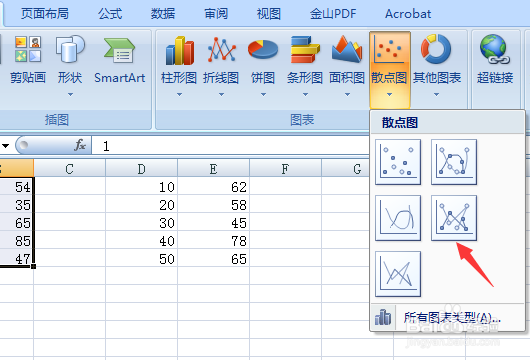Screen dimensions: 530x360
Task: Select column E header
Action: pos(214,168)
